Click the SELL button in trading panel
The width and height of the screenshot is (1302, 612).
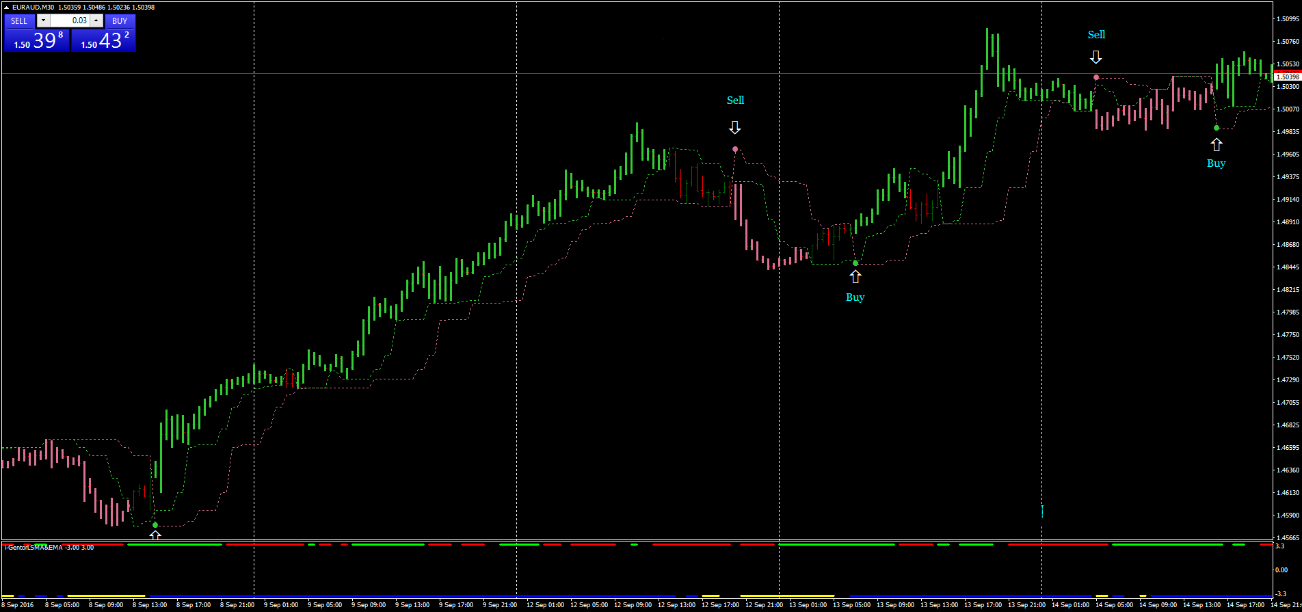[x=20, y=20]
